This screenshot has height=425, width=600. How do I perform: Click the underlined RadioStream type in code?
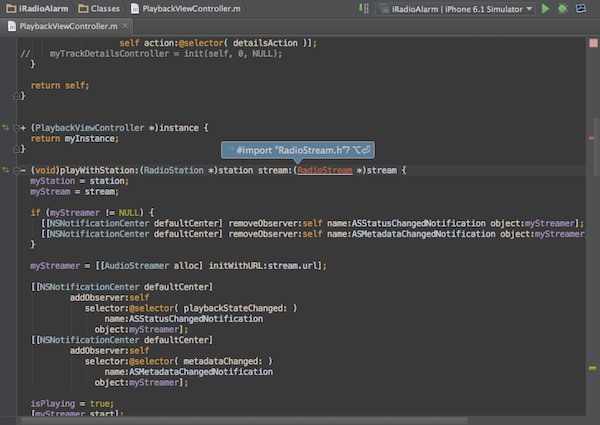[325, 171]
